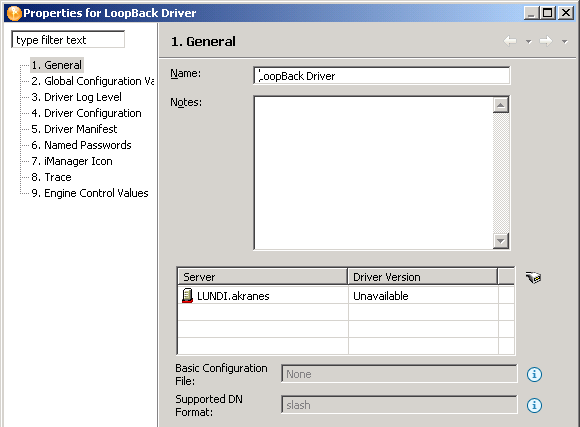This screenshot has width=580, height=427.
Task: Click the Basic Configuration File field
Action: (x=399, y=374)
